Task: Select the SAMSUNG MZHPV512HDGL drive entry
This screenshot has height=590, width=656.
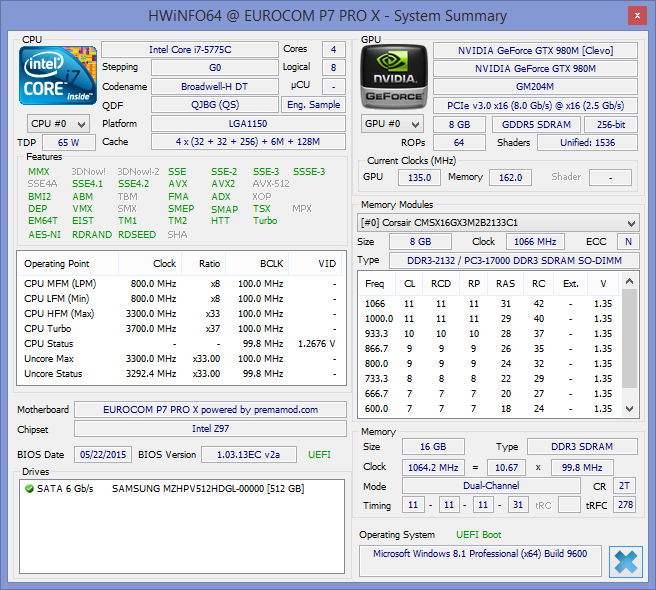Action: click(x=182, y=488)
